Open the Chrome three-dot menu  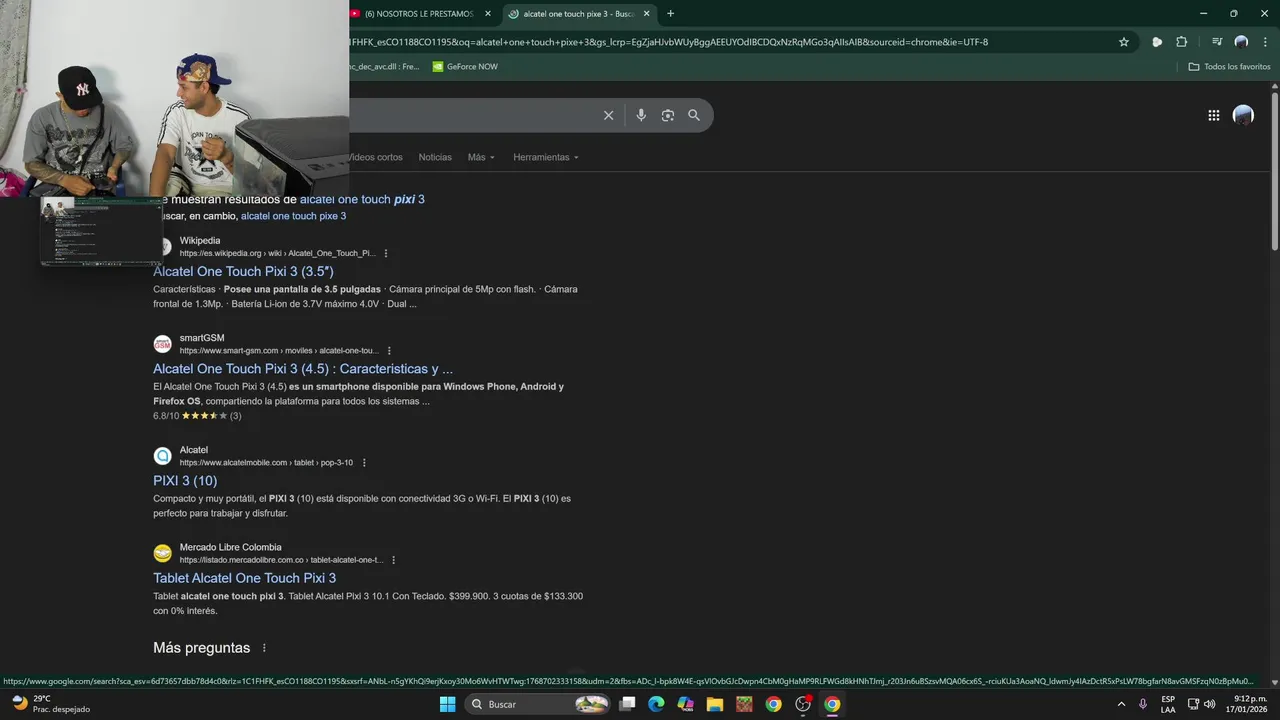(x=1265, y=42)
